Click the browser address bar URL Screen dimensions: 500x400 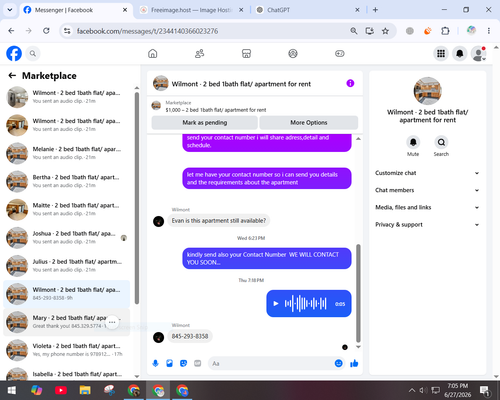coord(147,31)
